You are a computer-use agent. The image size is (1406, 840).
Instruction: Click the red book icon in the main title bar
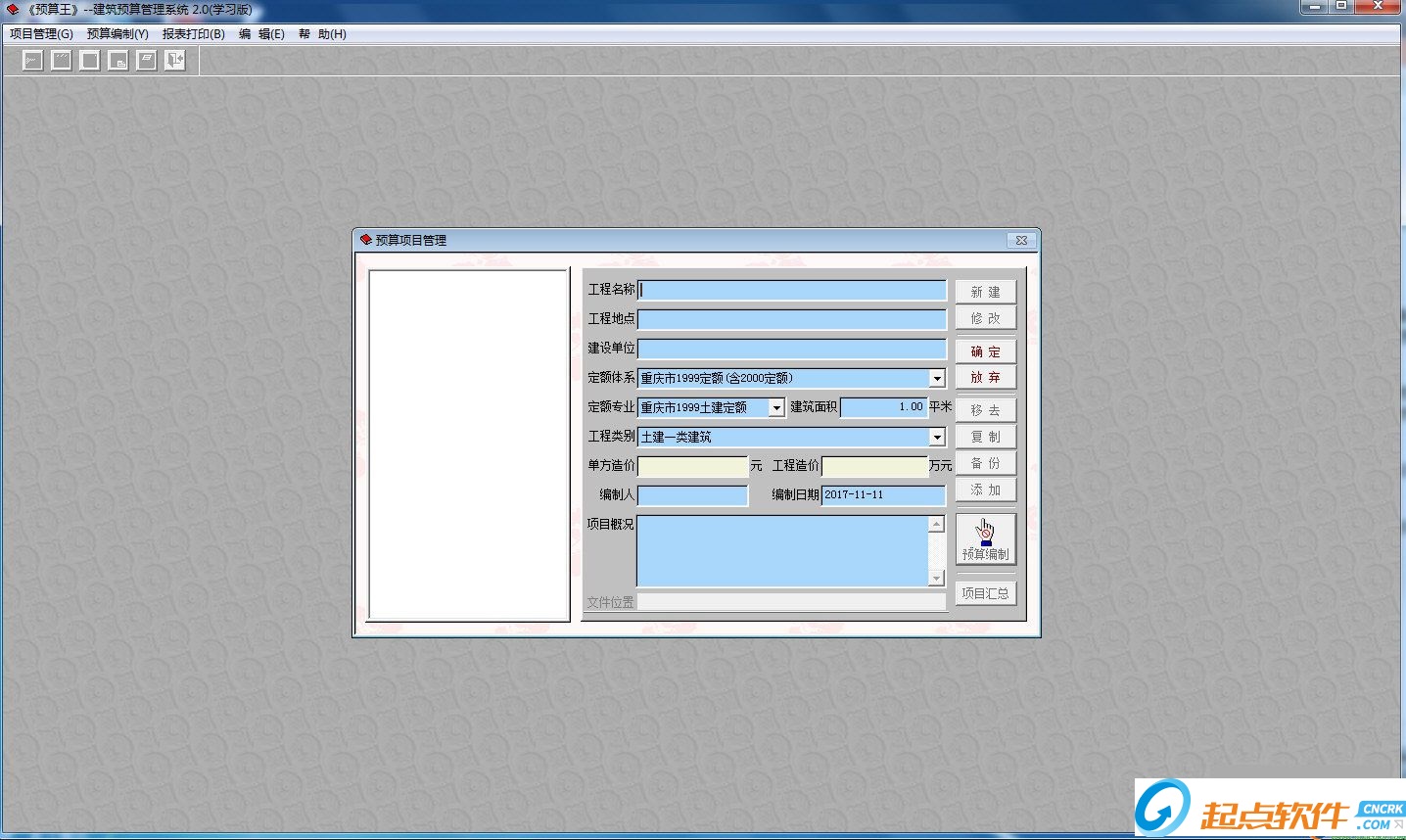(13, 10)
